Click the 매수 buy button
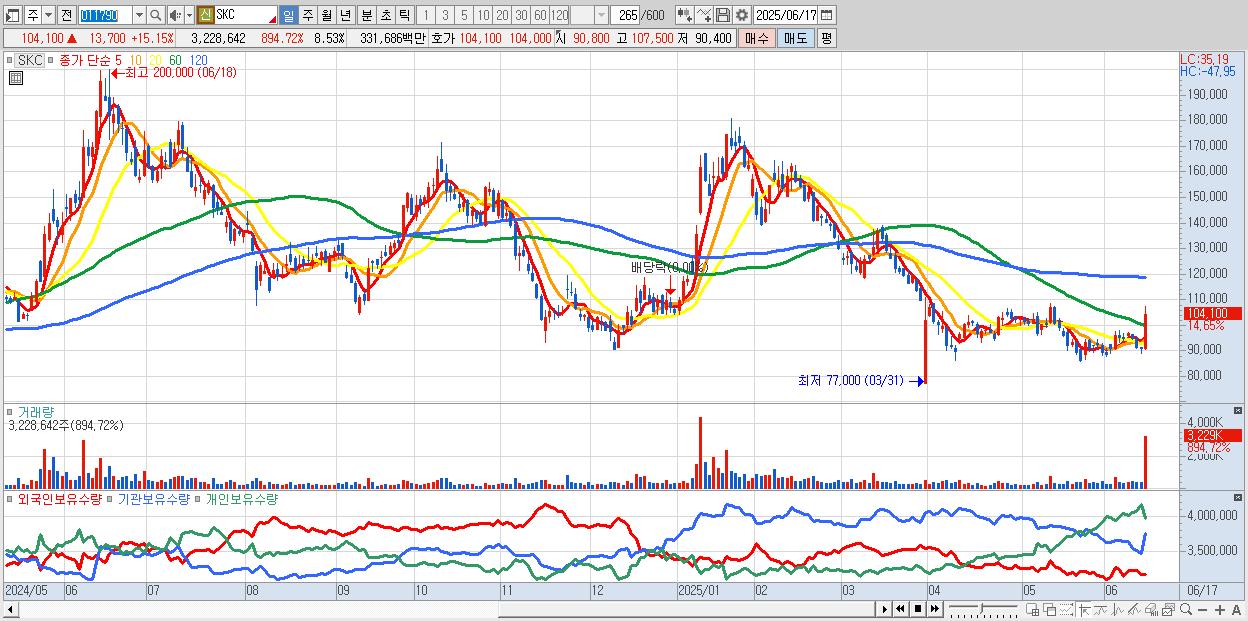This screenshot has height=621, width=1248. [757, 38]
